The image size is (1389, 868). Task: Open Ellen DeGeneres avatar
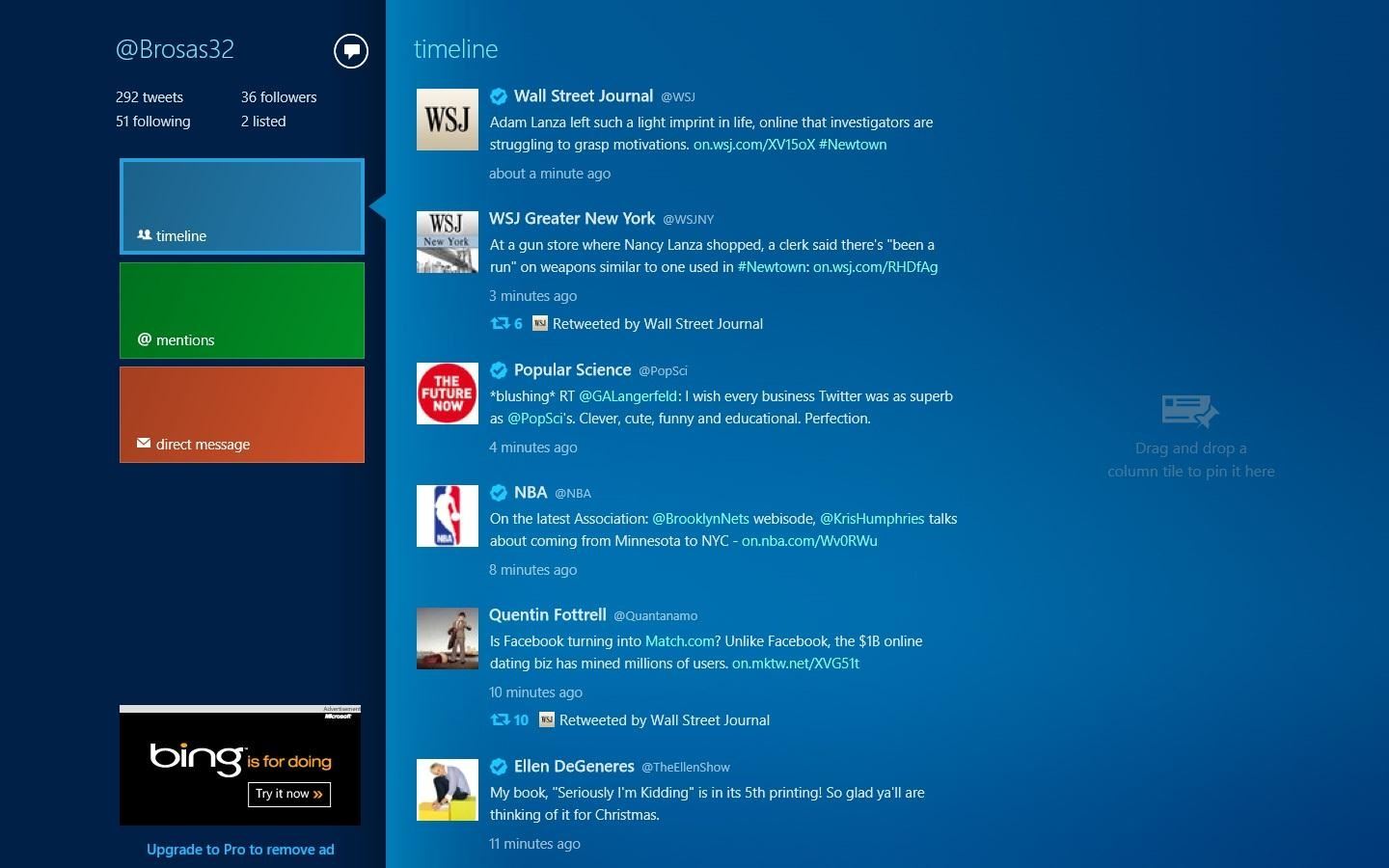tap(448, 790)
